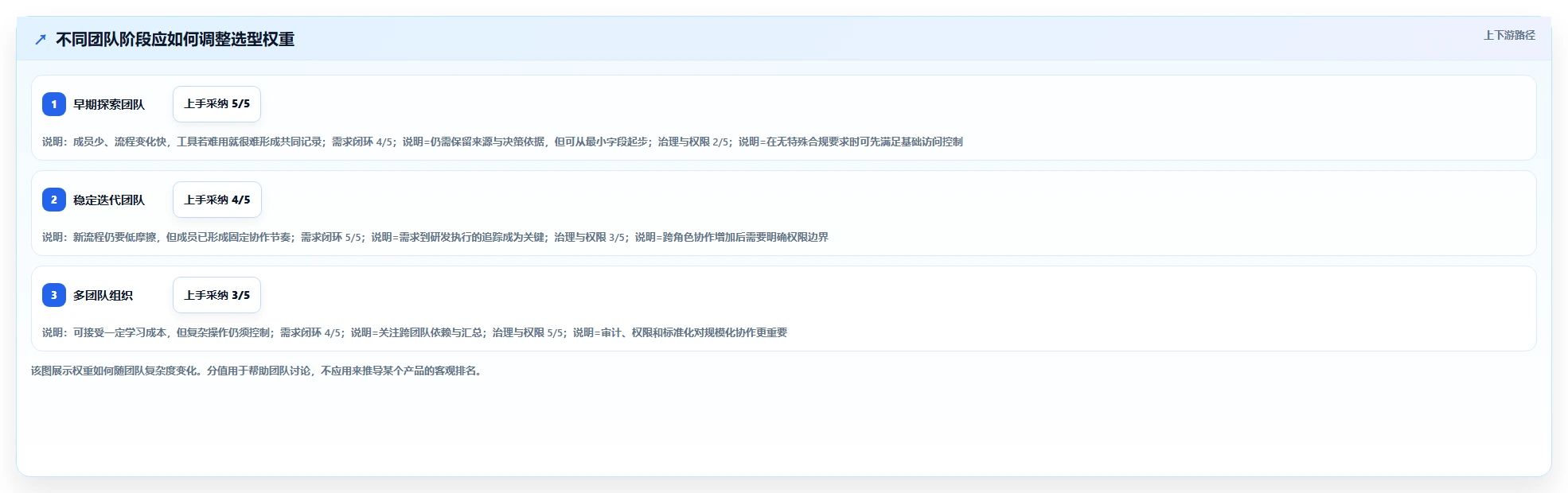Select the 多团队组织 label

click(103, 295)
